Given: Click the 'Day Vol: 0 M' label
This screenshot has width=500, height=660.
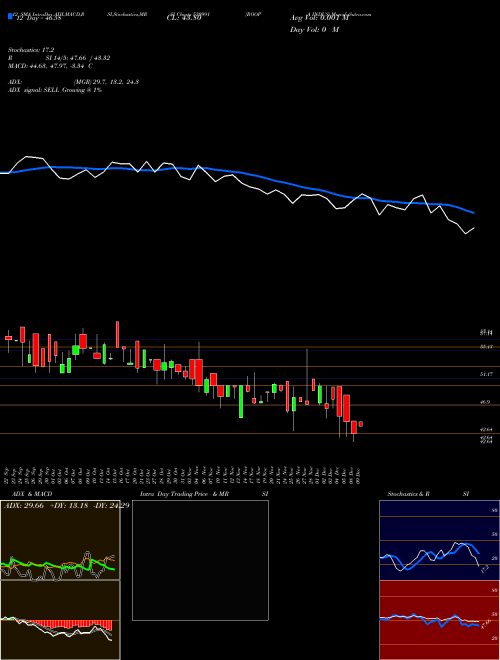Looking at the screenshot, I should pyautogui.click(x=314, y=29).
